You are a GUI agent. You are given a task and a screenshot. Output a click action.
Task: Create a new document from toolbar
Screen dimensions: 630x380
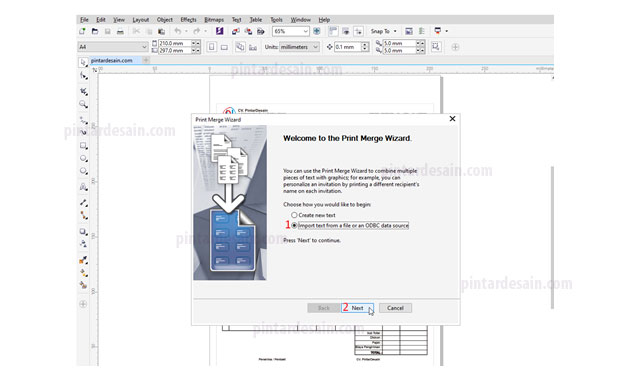coord(82,31)
